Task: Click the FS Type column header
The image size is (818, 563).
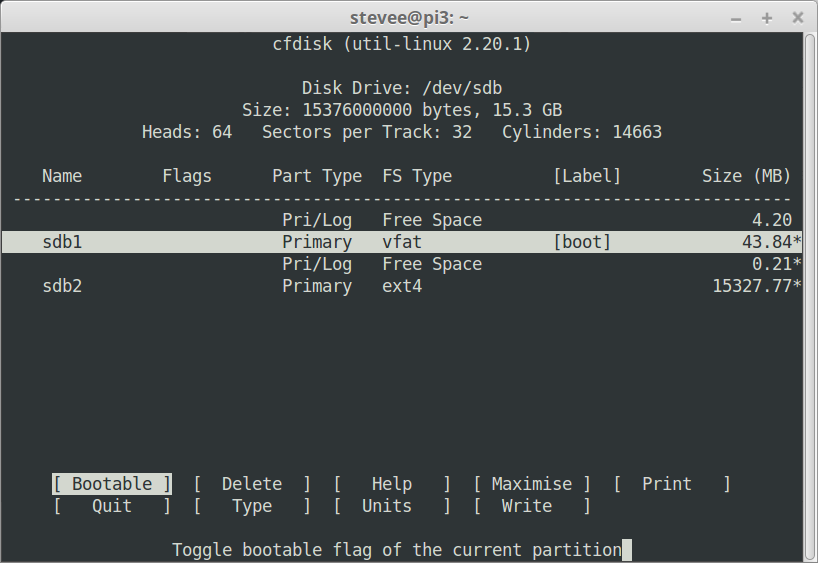Action: 417,176
